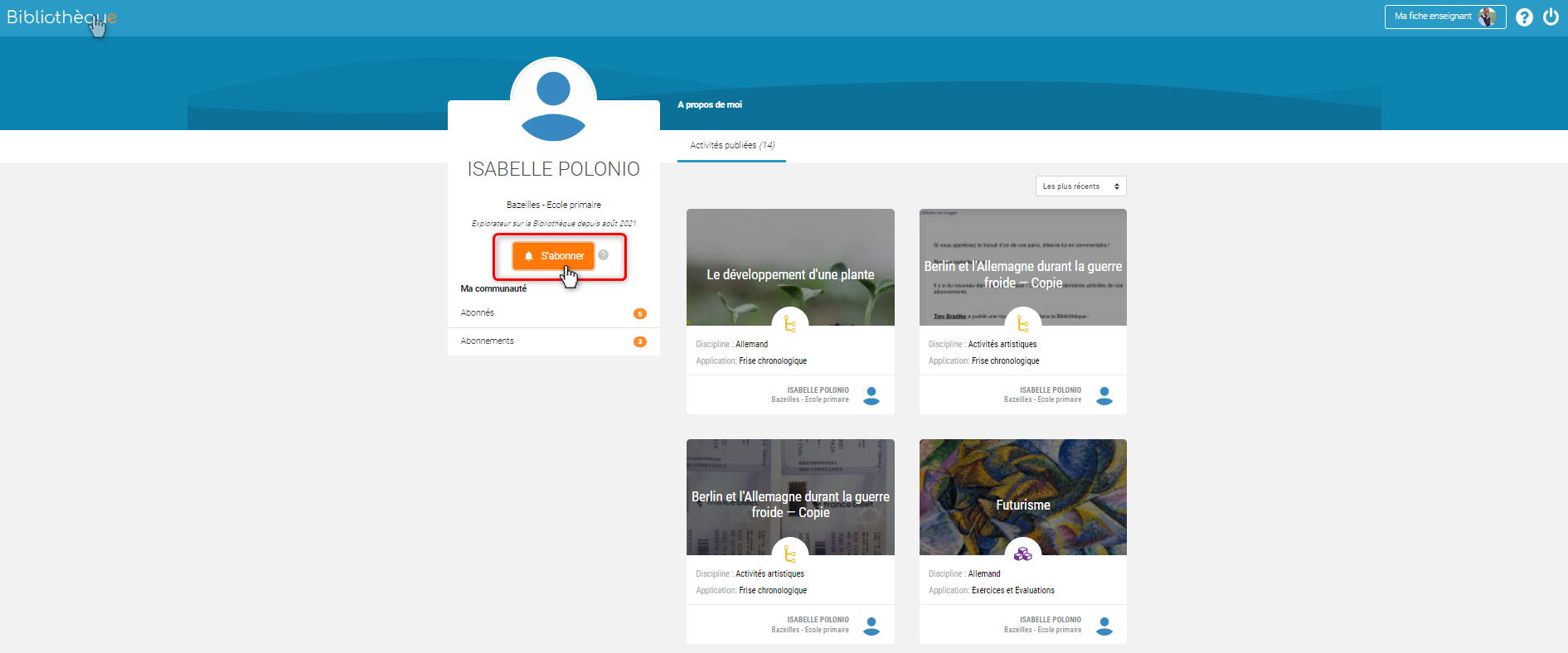Click the purple blocks icon on Futurisme card

1022,554
